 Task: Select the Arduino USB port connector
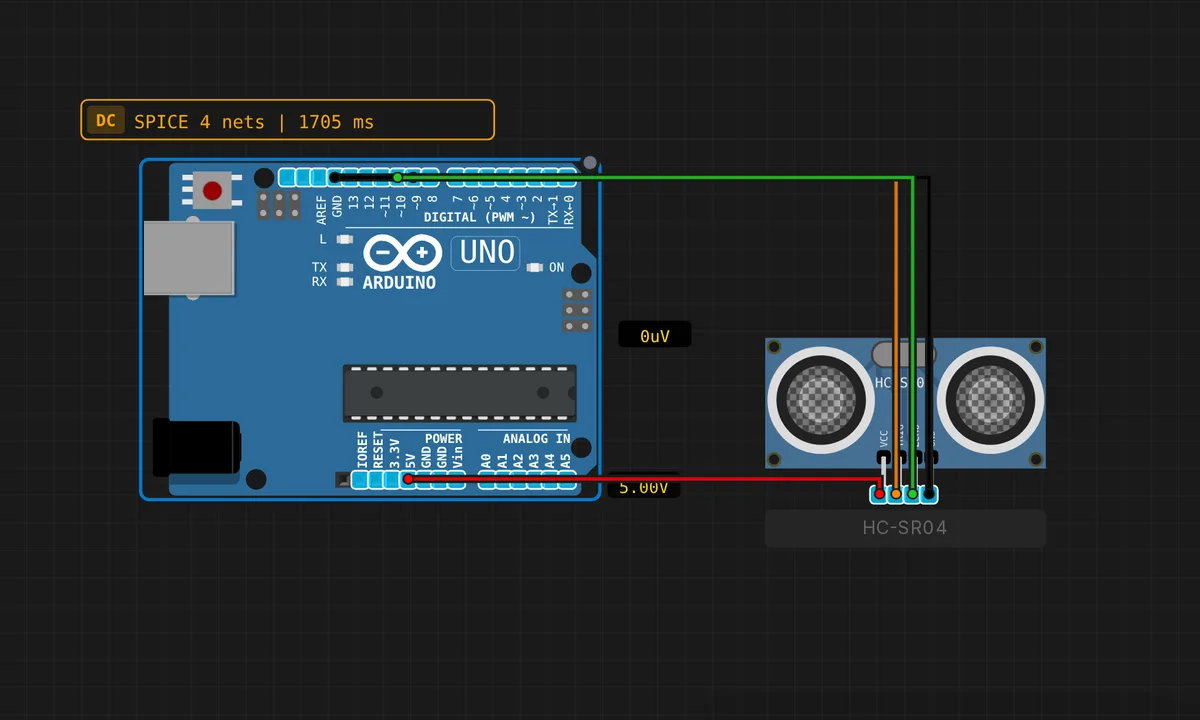[189, 258]
